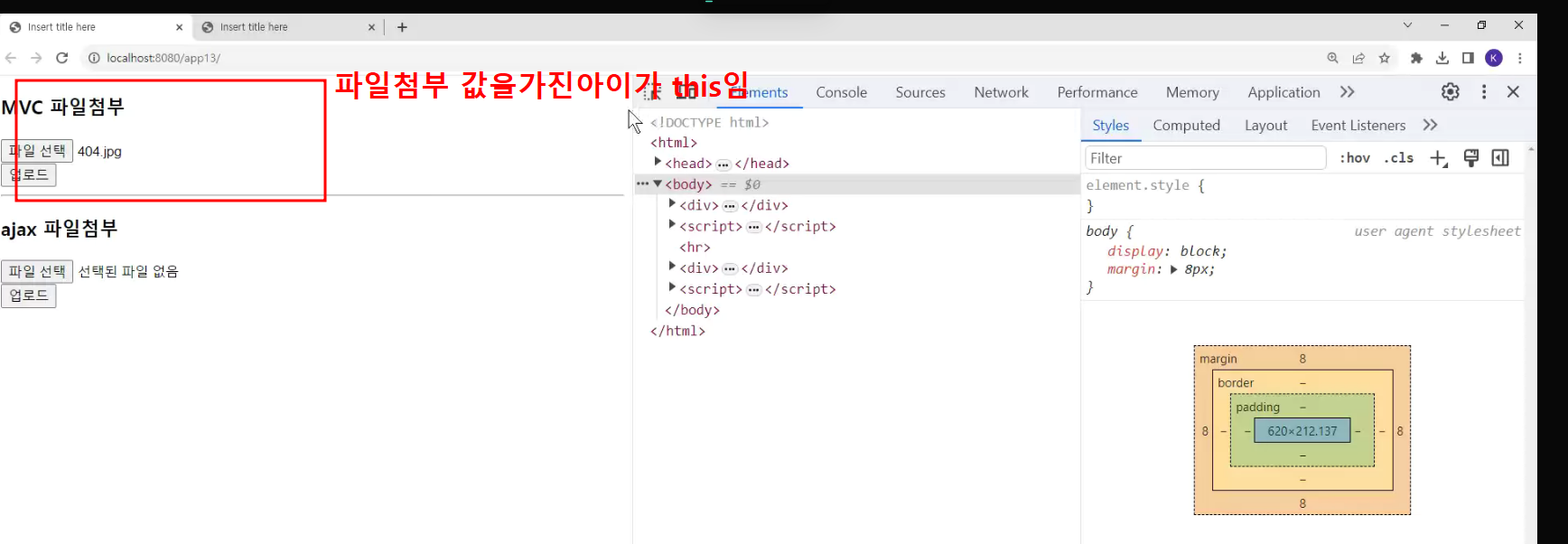This screenshot has width=1568, height=544.
Task: Open the Performance panel
Action: pos(1097,92)
